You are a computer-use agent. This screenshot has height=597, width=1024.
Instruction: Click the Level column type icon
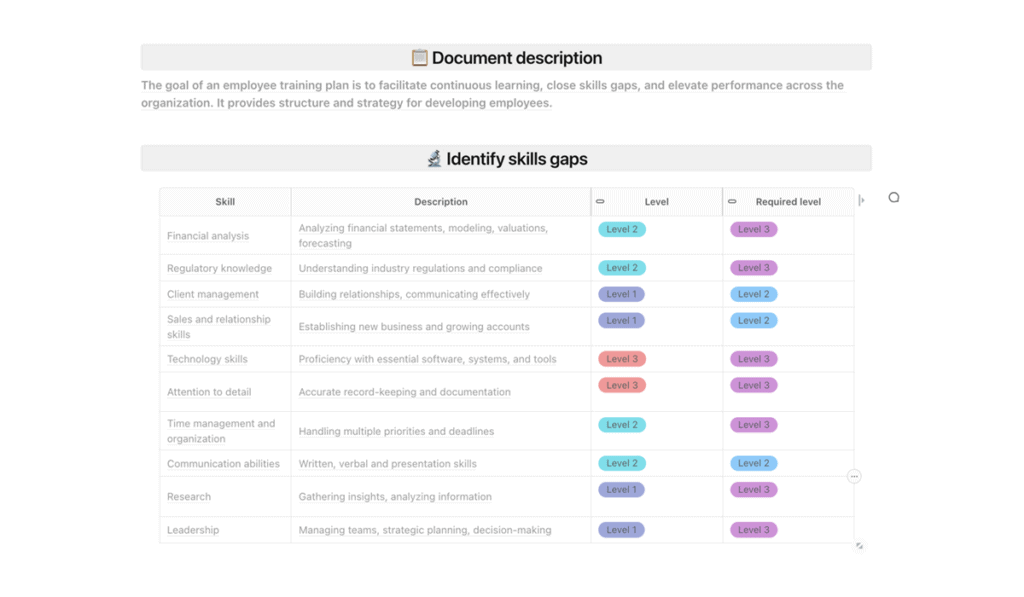600,201
